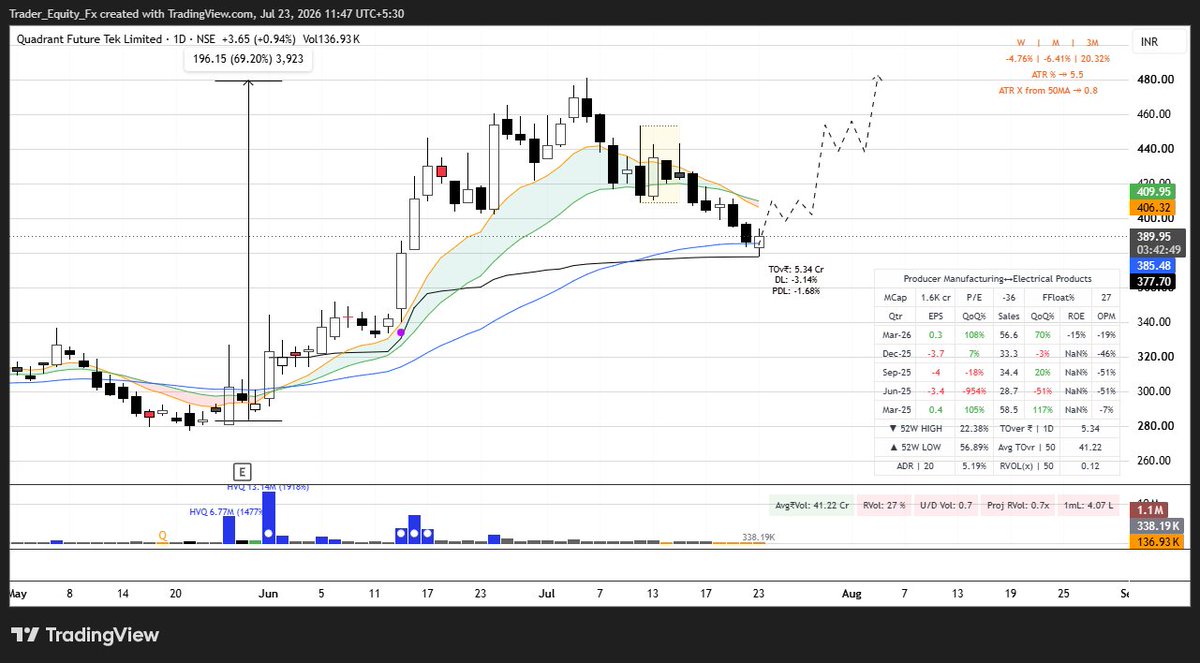
Task: Click the black 377.70 price tag
Action: [1151, 282]
